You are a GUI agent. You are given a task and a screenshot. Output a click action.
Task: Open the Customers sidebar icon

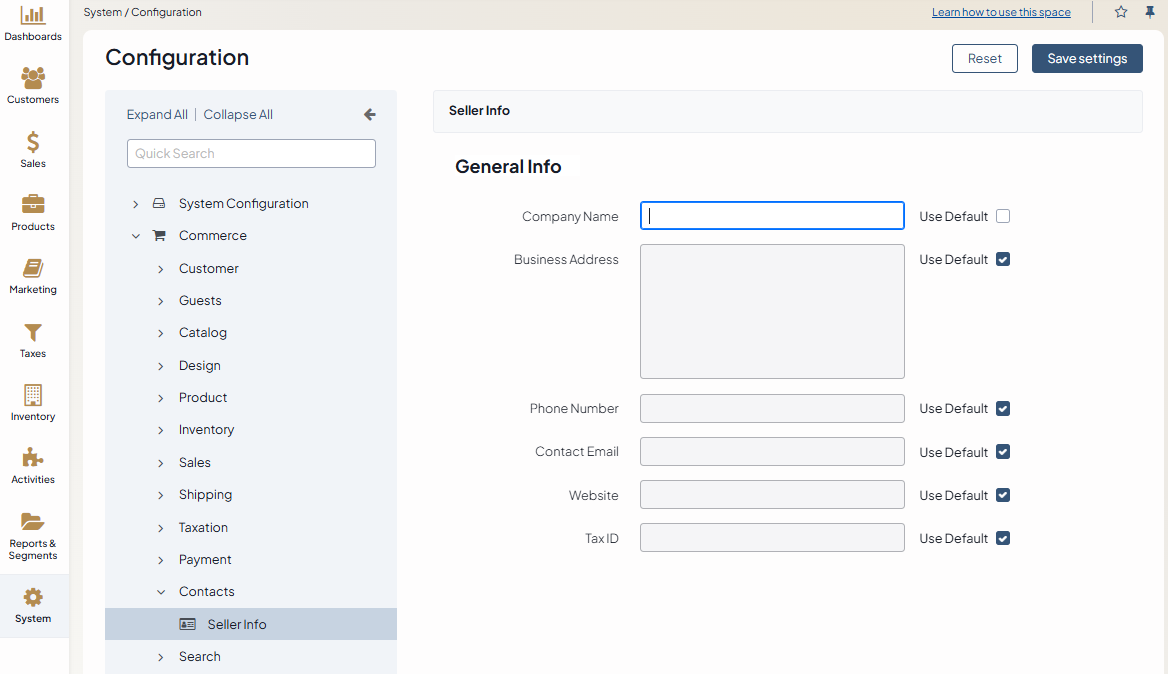pos(33,79)
